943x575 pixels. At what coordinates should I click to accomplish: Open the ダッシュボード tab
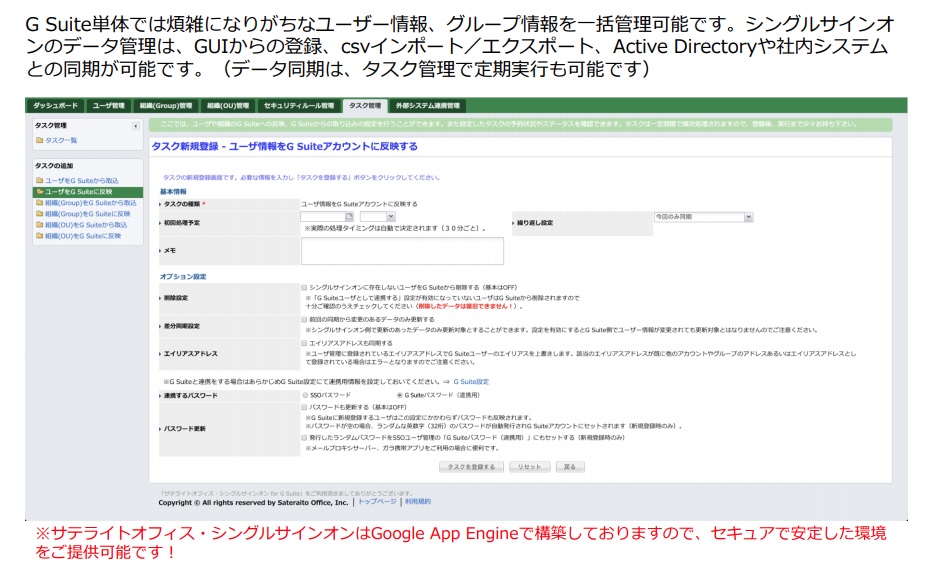[x=55, y=106]
